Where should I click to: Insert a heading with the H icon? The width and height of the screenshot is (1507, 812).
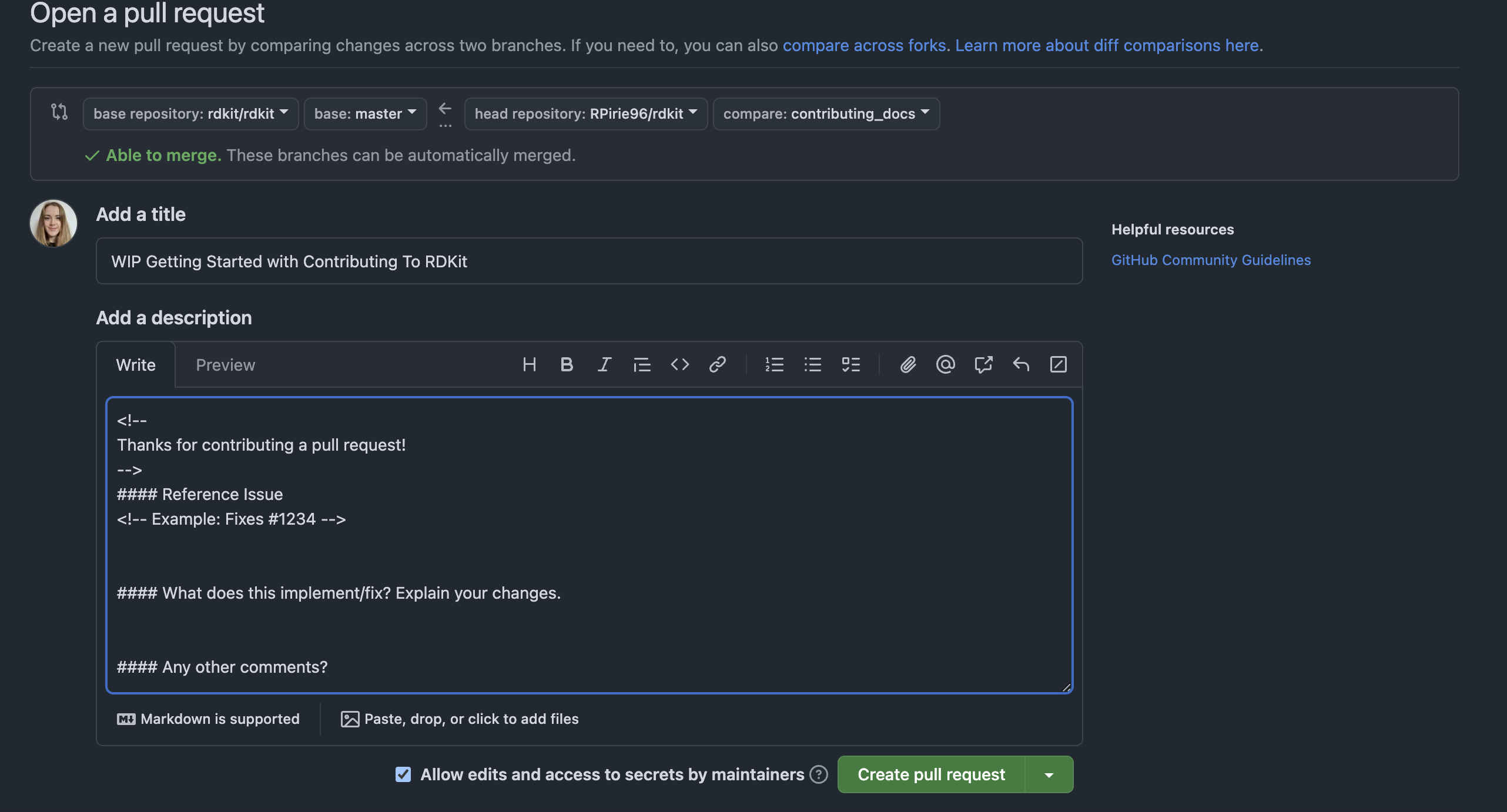pos(529,365)
